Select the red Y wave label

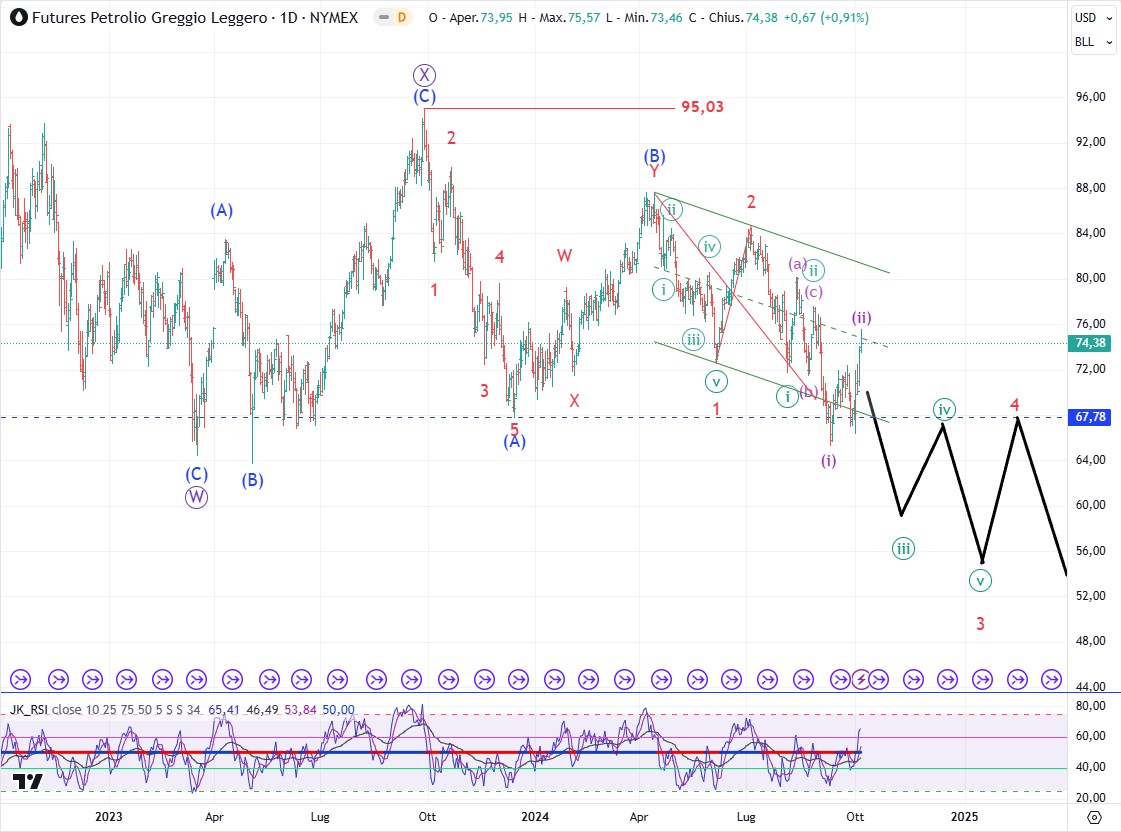(x=654, y=172)
